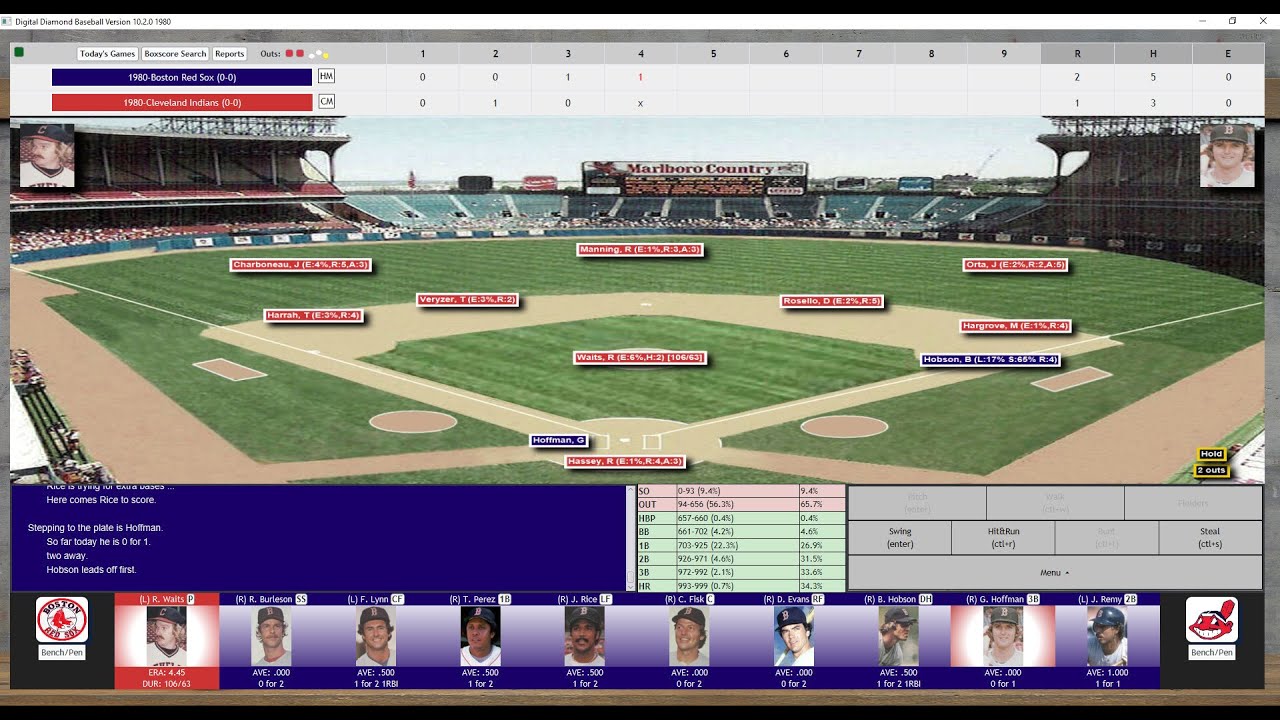The image size is (1280, 720).
Task: Select B. Hobson lineup photo
Action: tap(898, 636)
